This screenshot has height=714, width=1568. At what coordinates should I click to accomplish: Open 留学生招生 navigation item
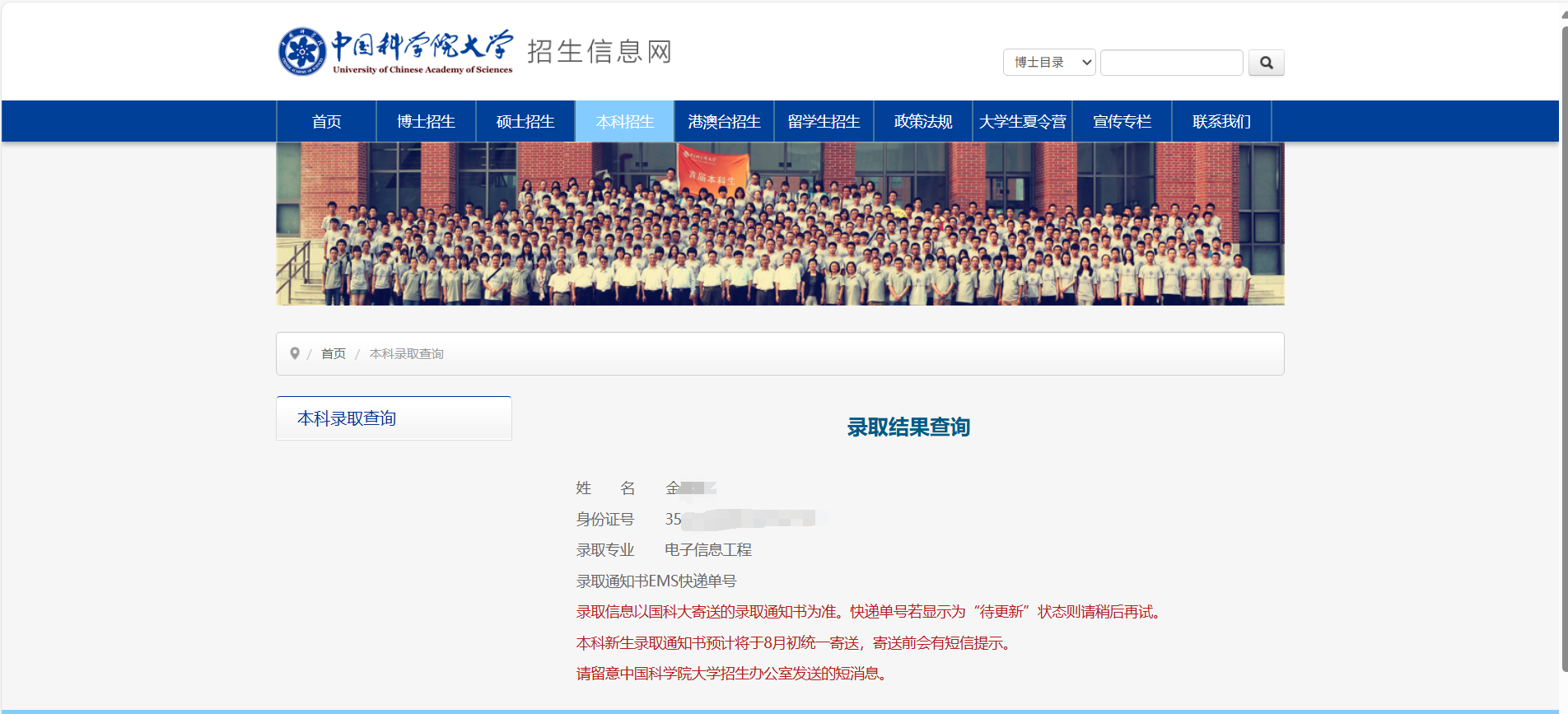pos(824,122)
